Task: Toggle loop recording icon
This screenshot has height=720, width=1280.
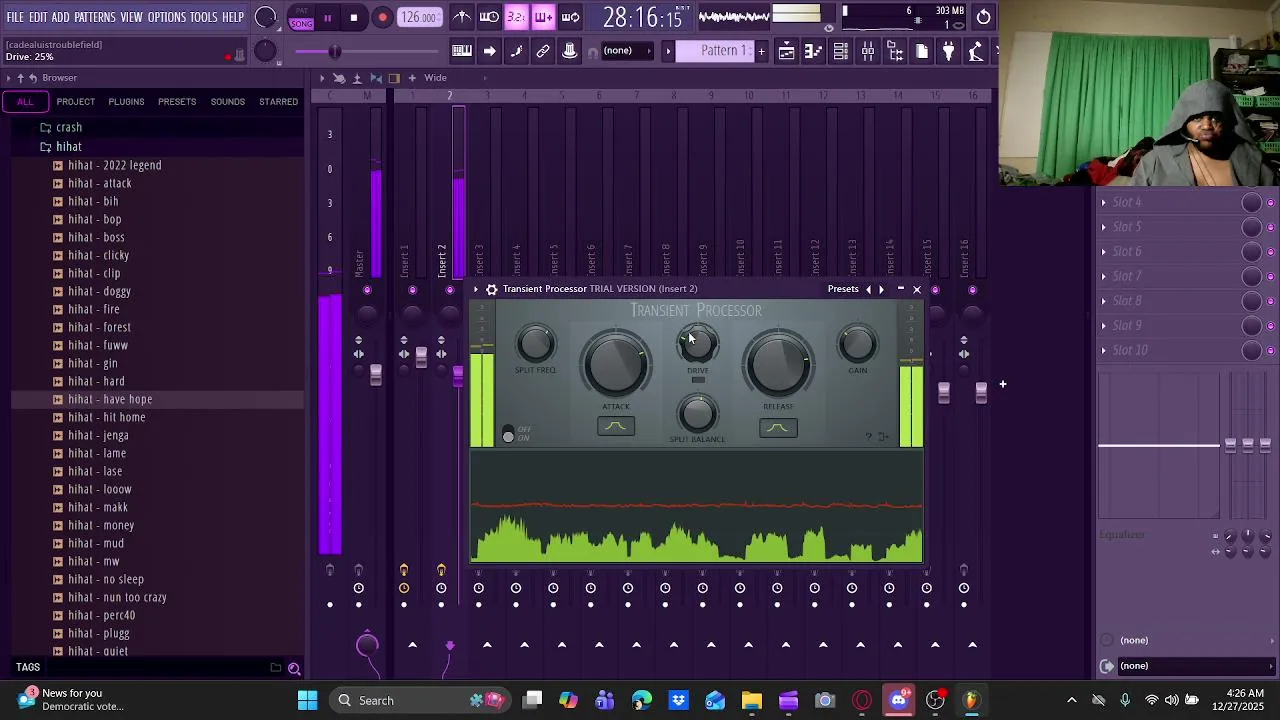Action: [x=570, y=17]
